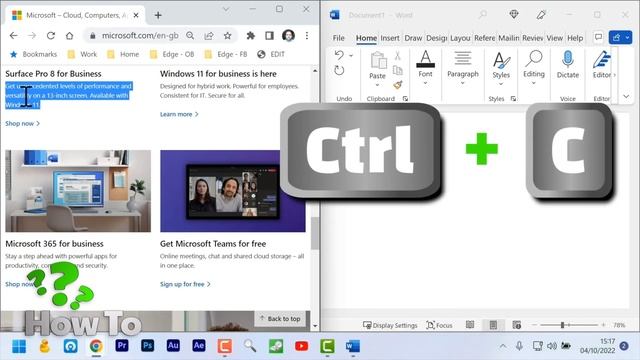This screenshot has height=360, width=640.
Task: Click the zoom magnifier icon in address bar
Action: 190,36
